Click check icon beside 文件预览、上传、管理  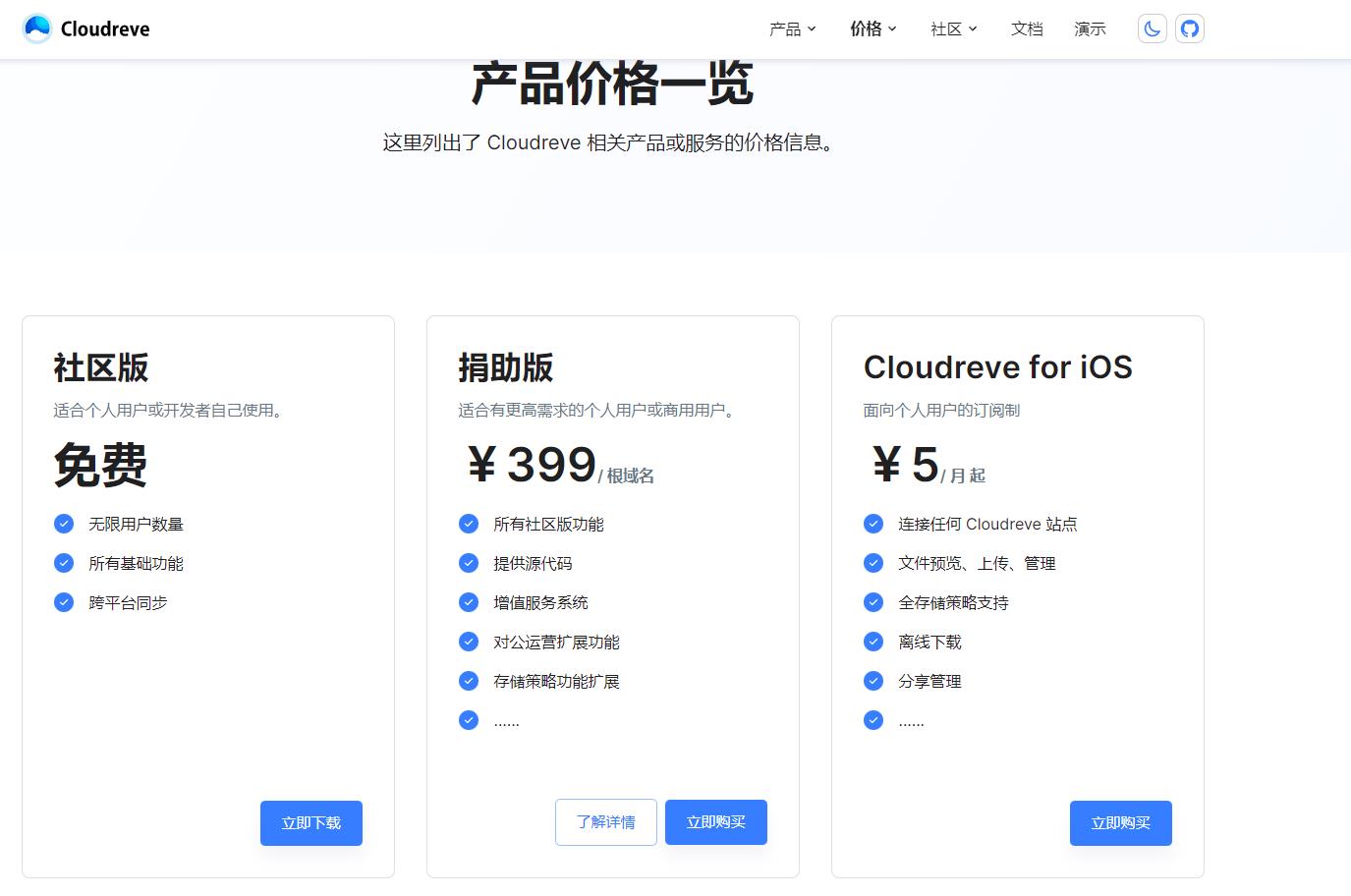click(x=873, y=563)
